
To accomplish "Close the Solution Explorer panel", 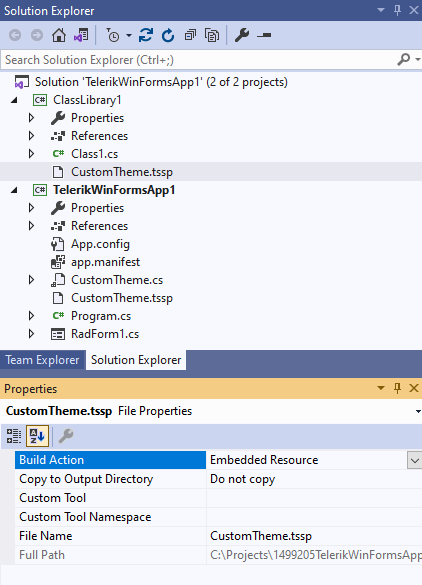I will coord(414,10).
